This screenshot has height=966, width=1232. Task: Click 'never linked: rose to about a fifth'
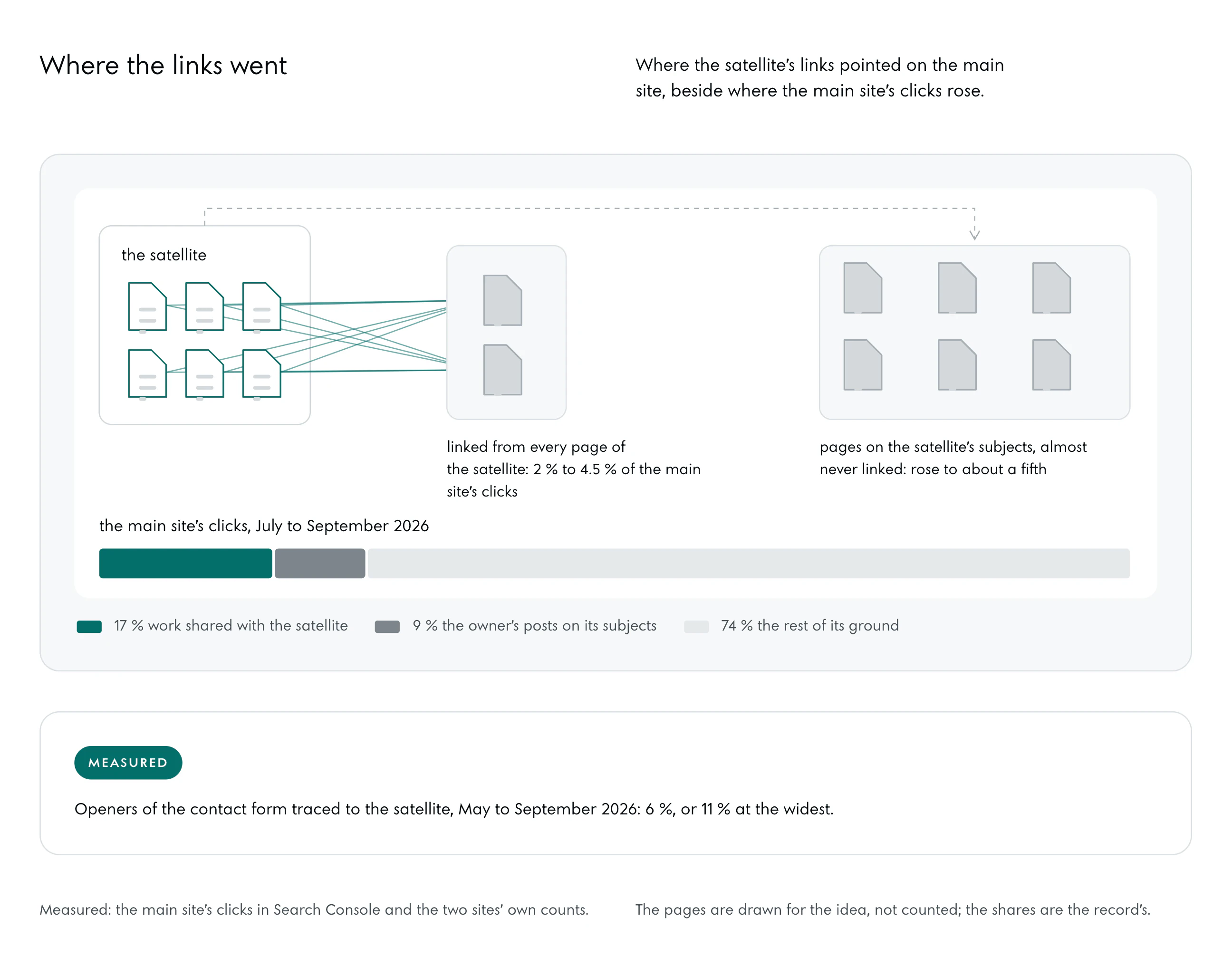point(933,469)
